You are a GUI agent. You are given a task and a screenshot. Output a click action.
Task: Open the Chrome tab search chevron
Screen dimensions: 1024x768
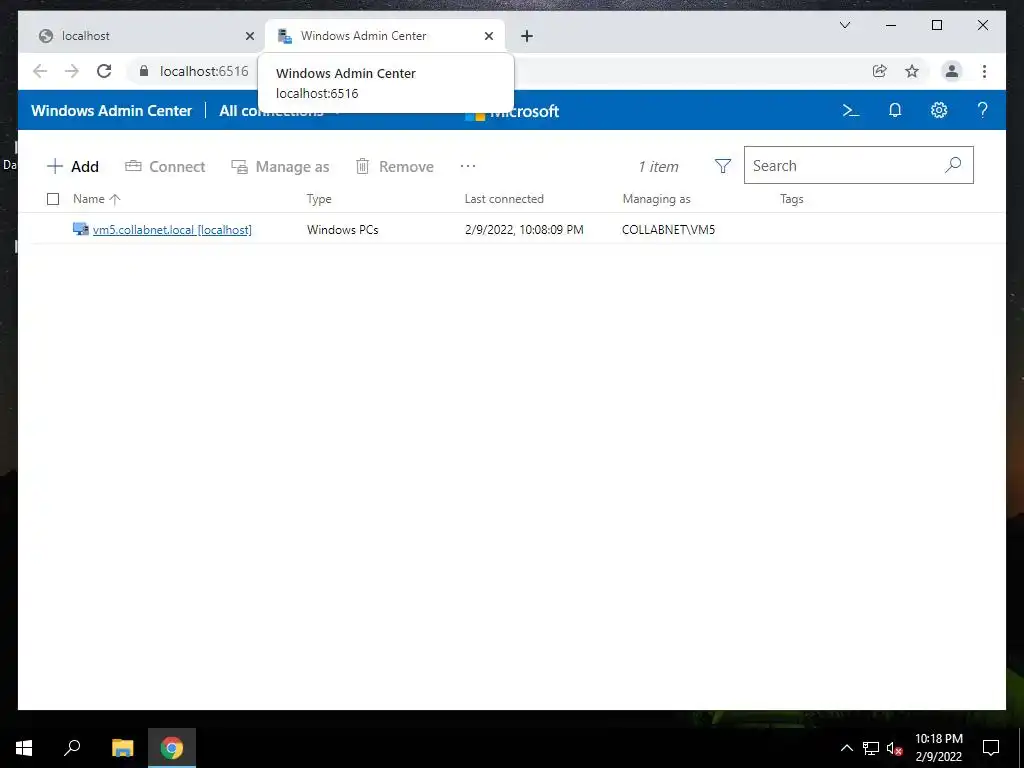click(844, 25)
